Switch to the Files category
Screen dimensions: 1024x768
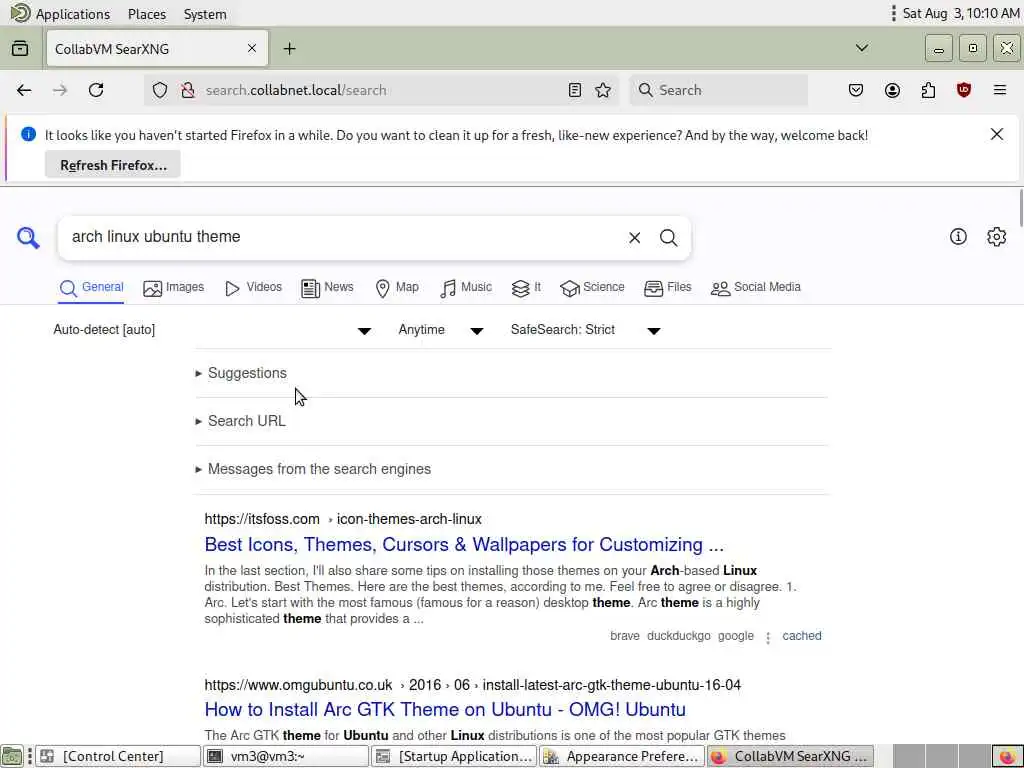(667, 287)
